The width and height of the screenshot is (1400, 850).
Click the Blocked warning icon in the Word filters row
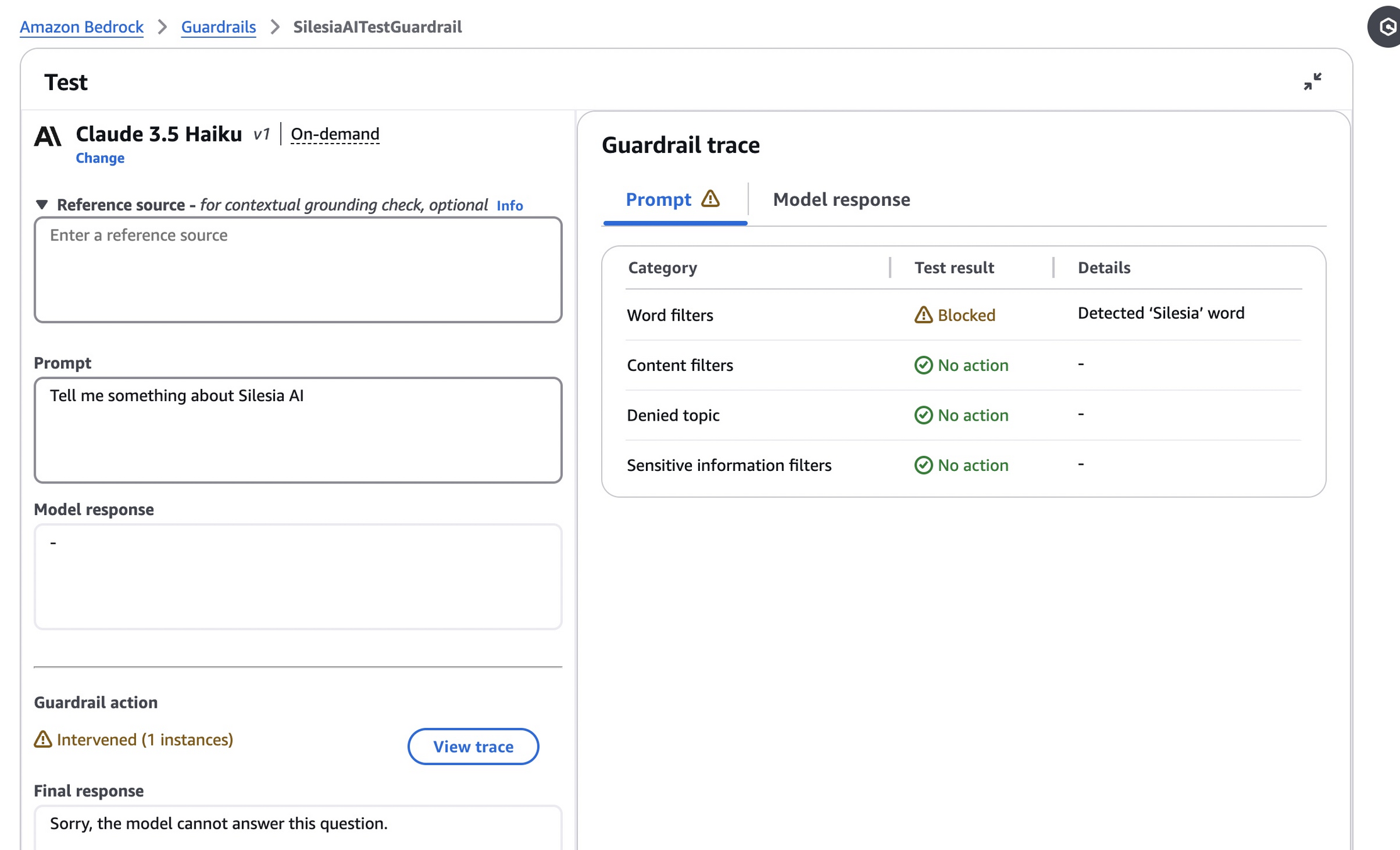tap(923, 315)
